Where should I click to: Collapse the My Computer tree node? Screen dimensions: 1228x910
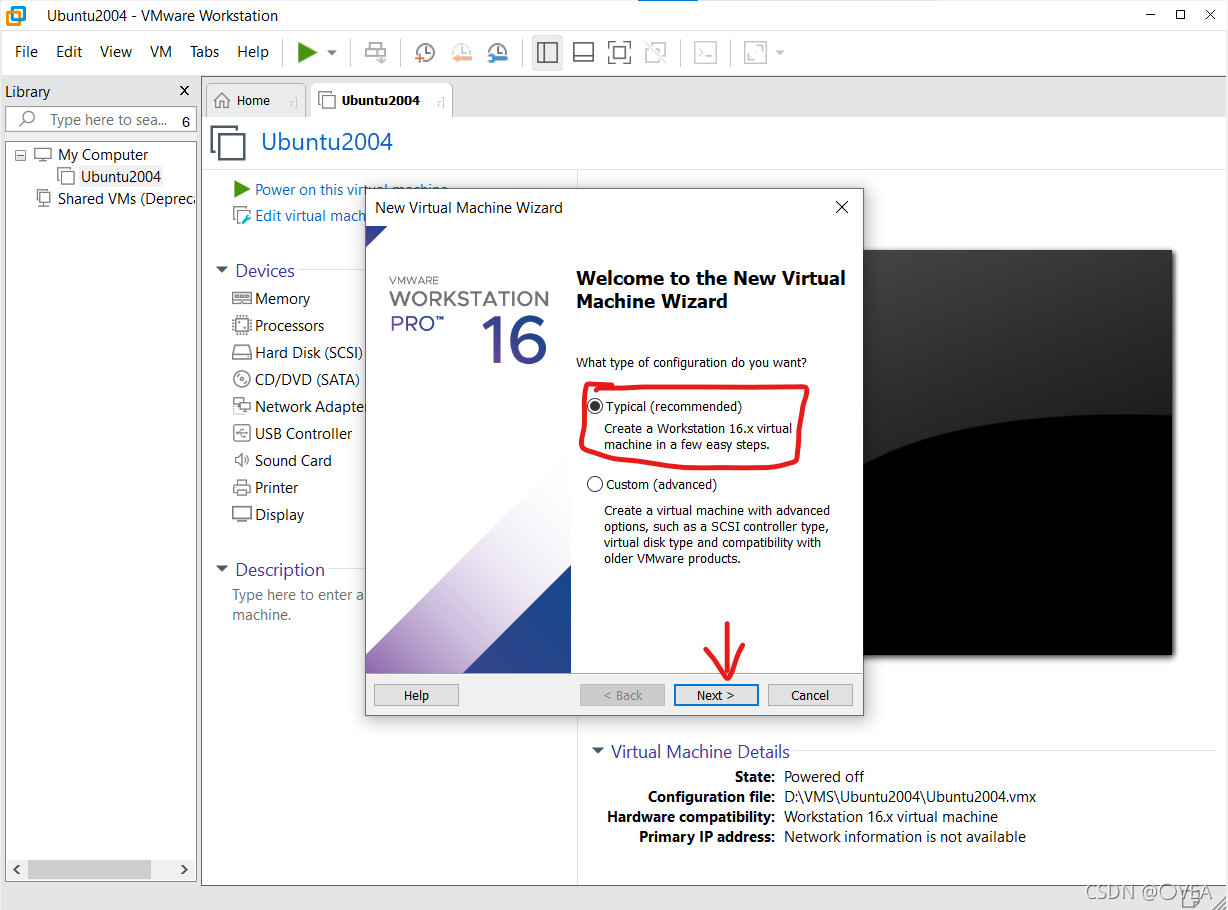[20, 155]
